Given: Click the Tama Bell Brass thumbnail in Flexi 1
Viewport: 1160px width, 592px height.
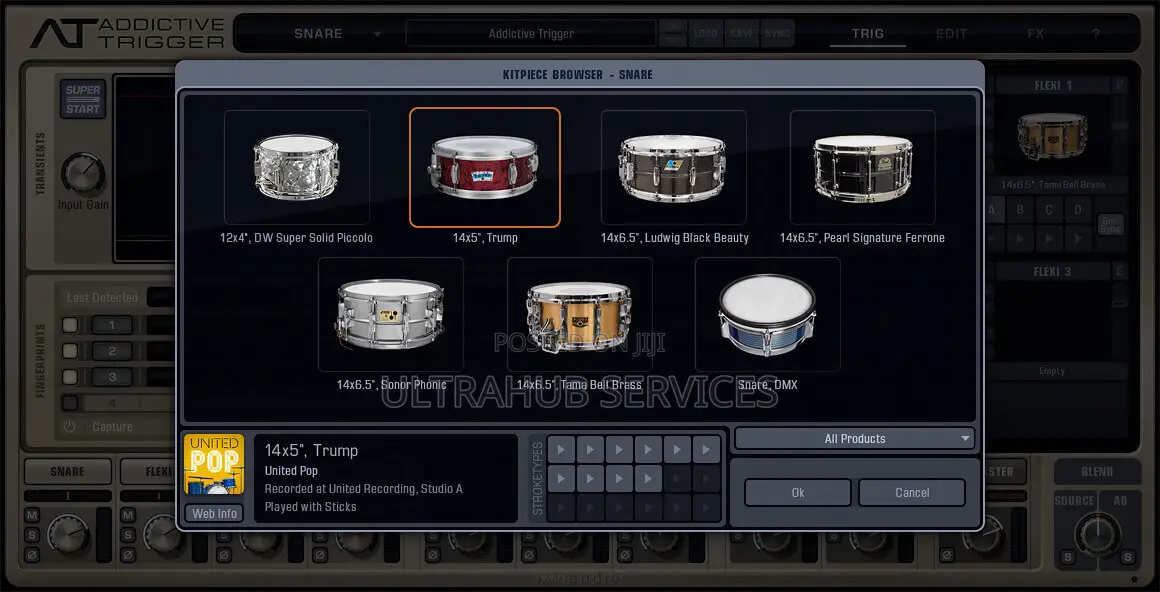Looking at the screenshot, I should point(1053,135).
